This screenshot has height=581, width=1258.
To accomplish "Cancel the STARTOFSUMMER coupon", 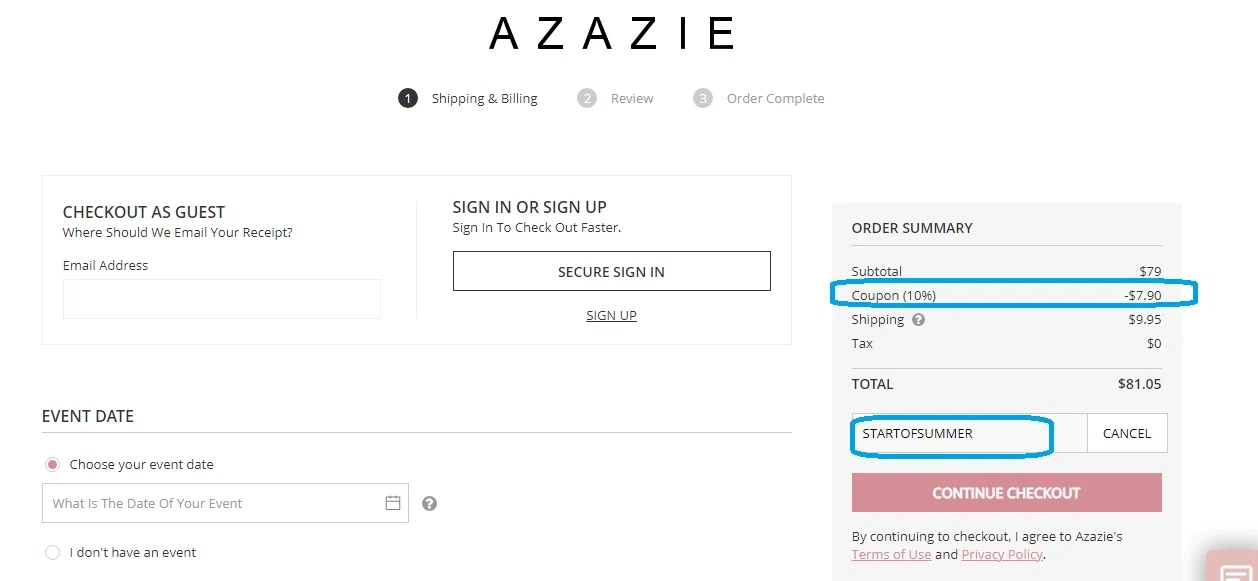I will tap(1126, 433).
